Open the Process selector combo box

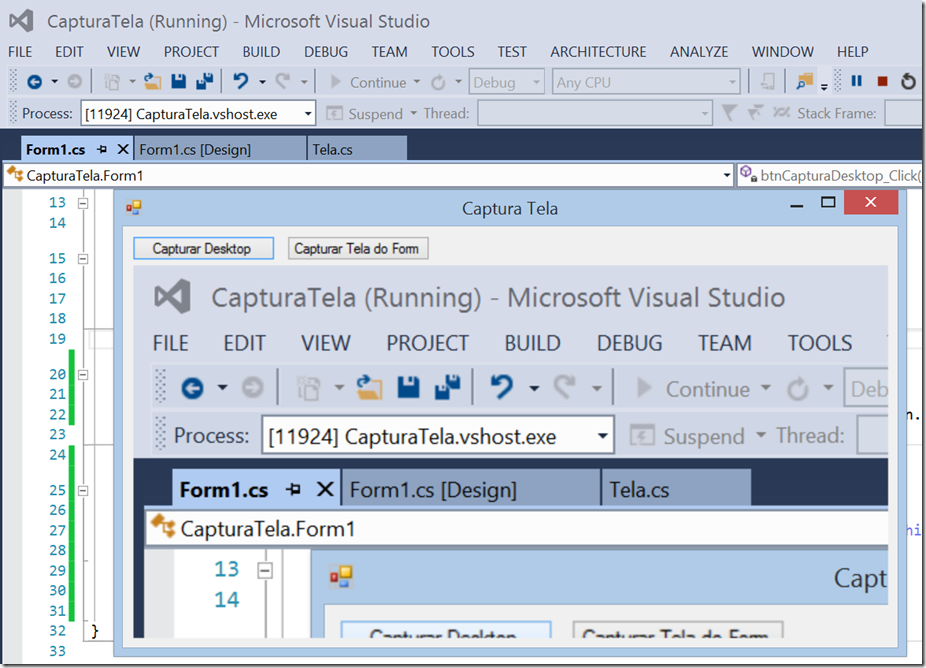tap(198, 114)
